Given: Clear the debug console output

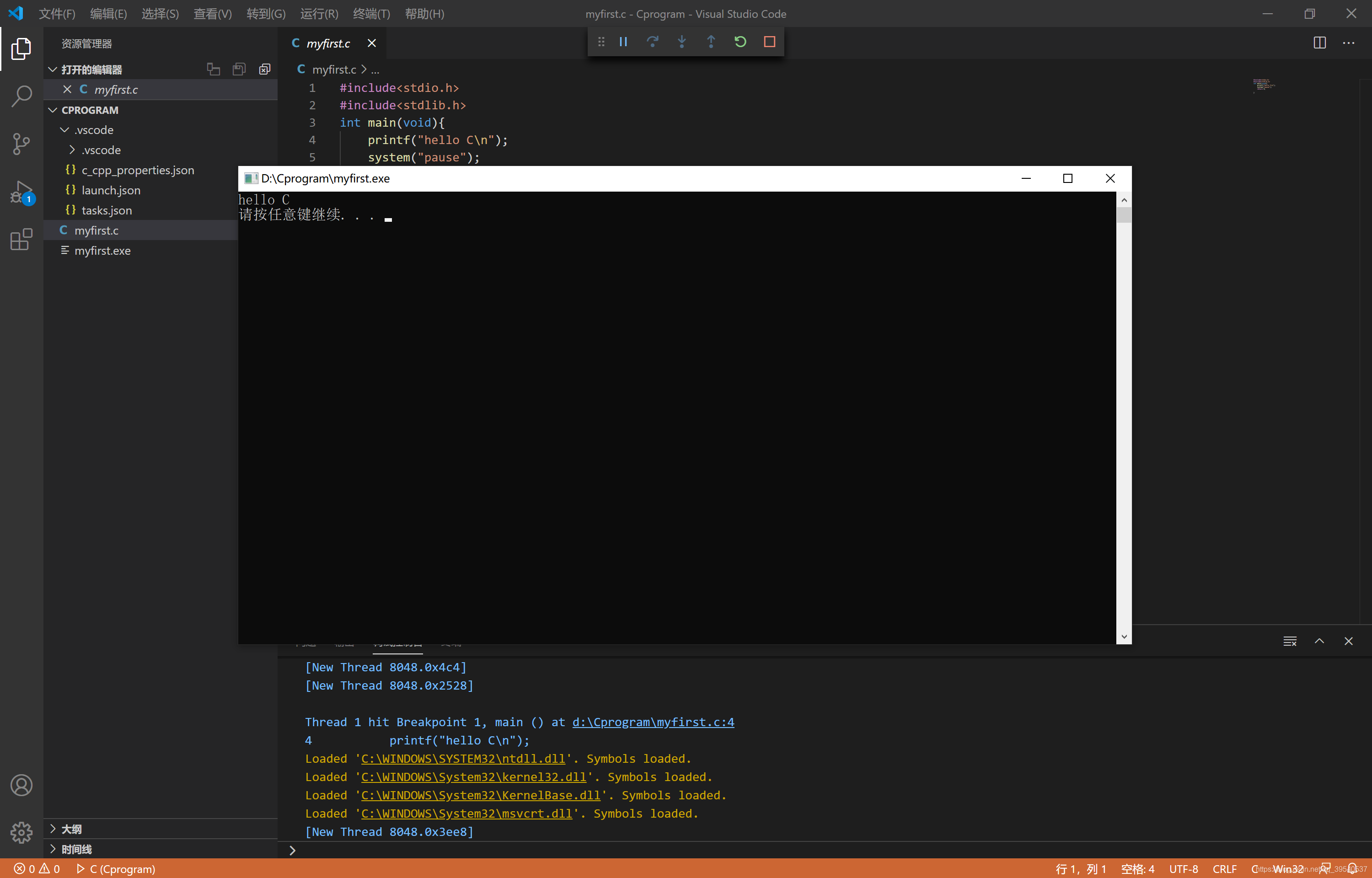Looking at the screenshot, I should (1291, 641).
